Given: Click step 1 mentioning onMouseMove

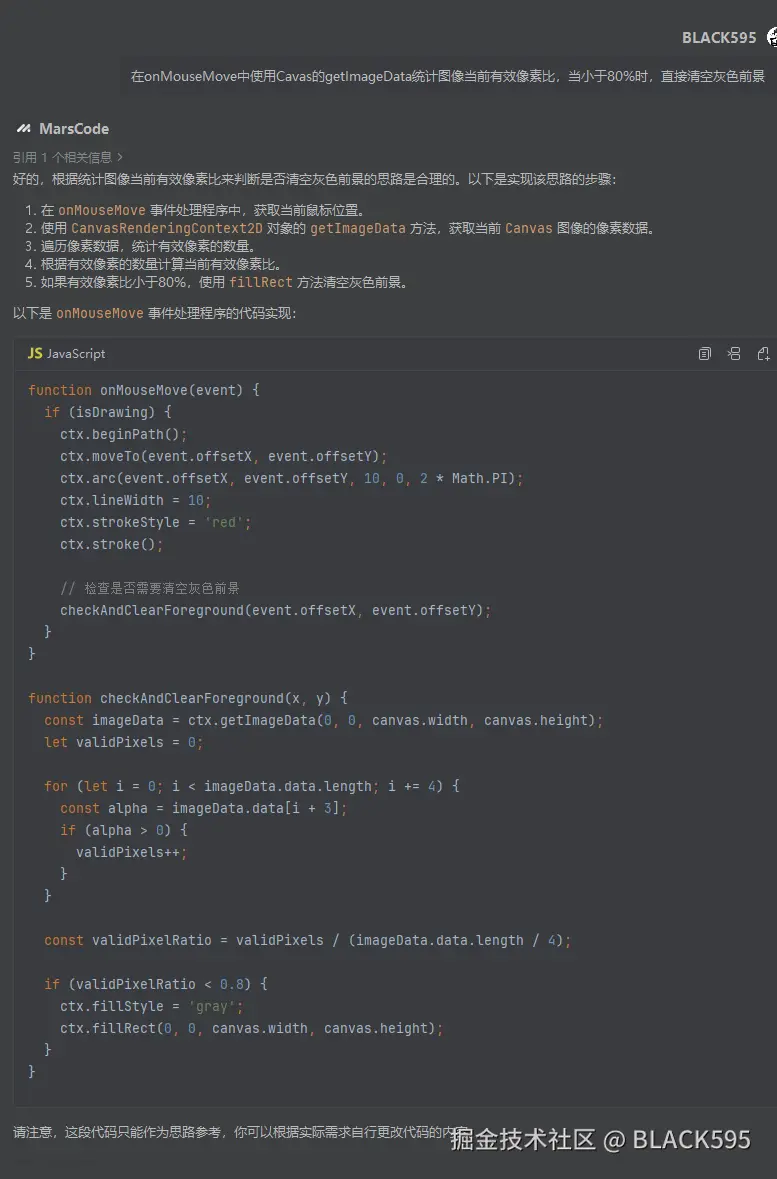Looking at the screenshot, I should pyautogui.click(x=203, y=210).
